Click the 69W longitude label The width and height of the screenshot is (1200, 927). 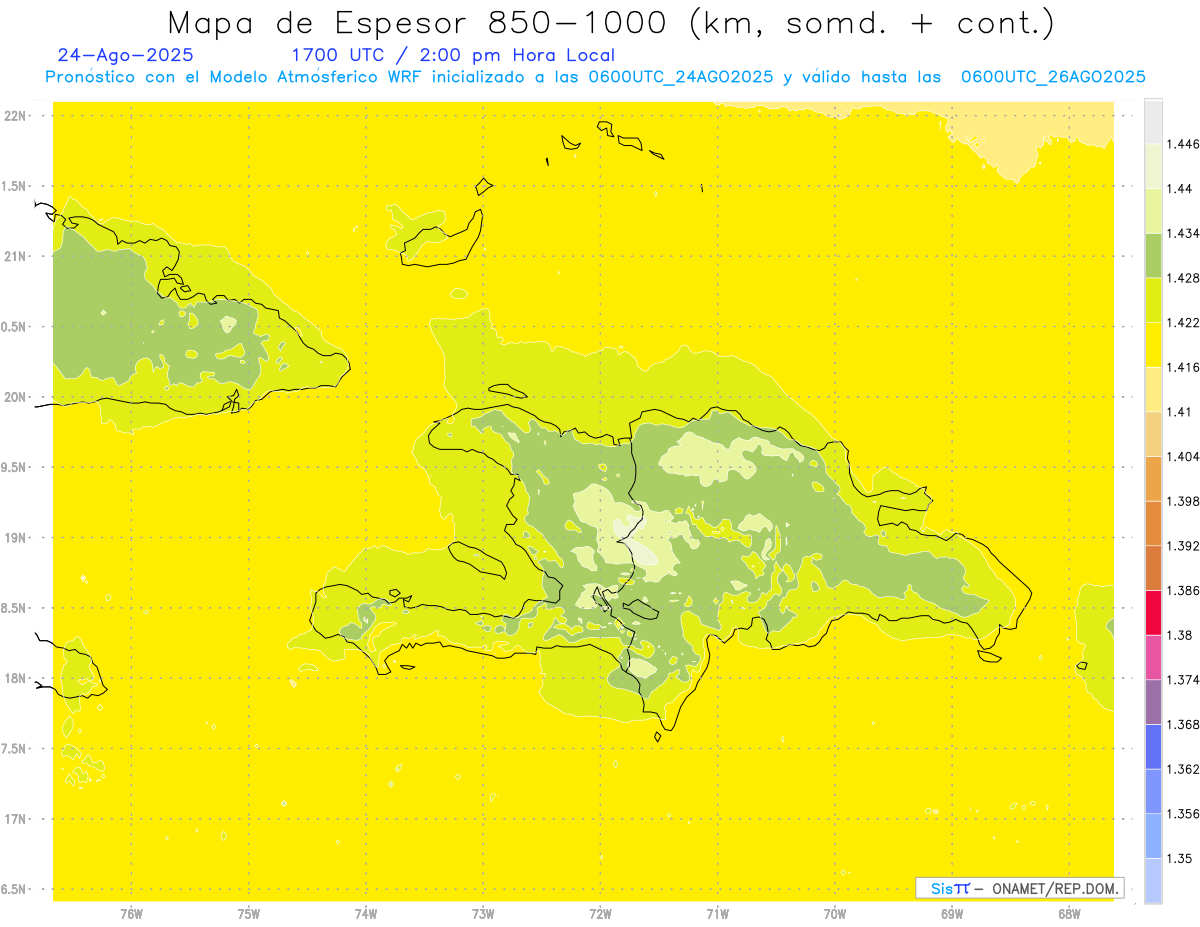coord(952,914)
